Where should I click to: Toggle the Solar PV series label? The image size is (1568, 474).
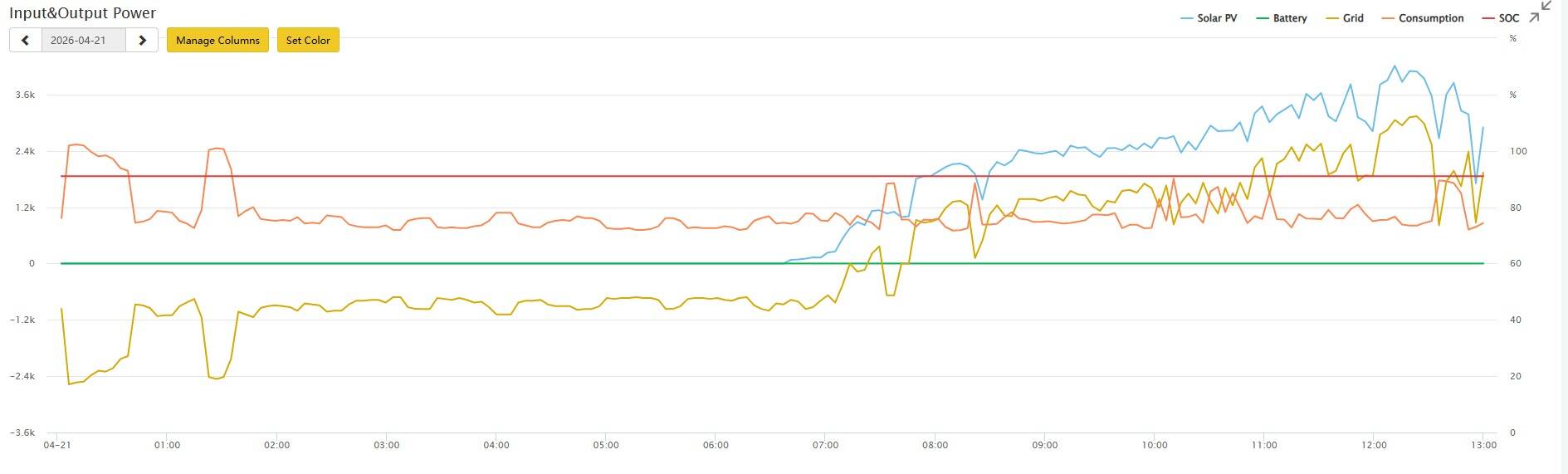pyautogui.click(x=1217, y=18)
